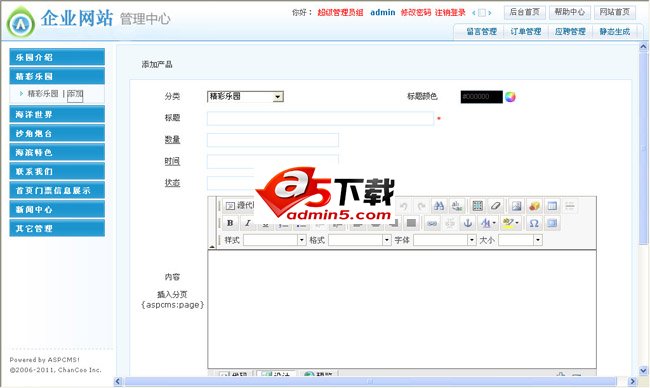Open the 样式 style dropdown
650x388 pixels.
(x=274, y=240)
